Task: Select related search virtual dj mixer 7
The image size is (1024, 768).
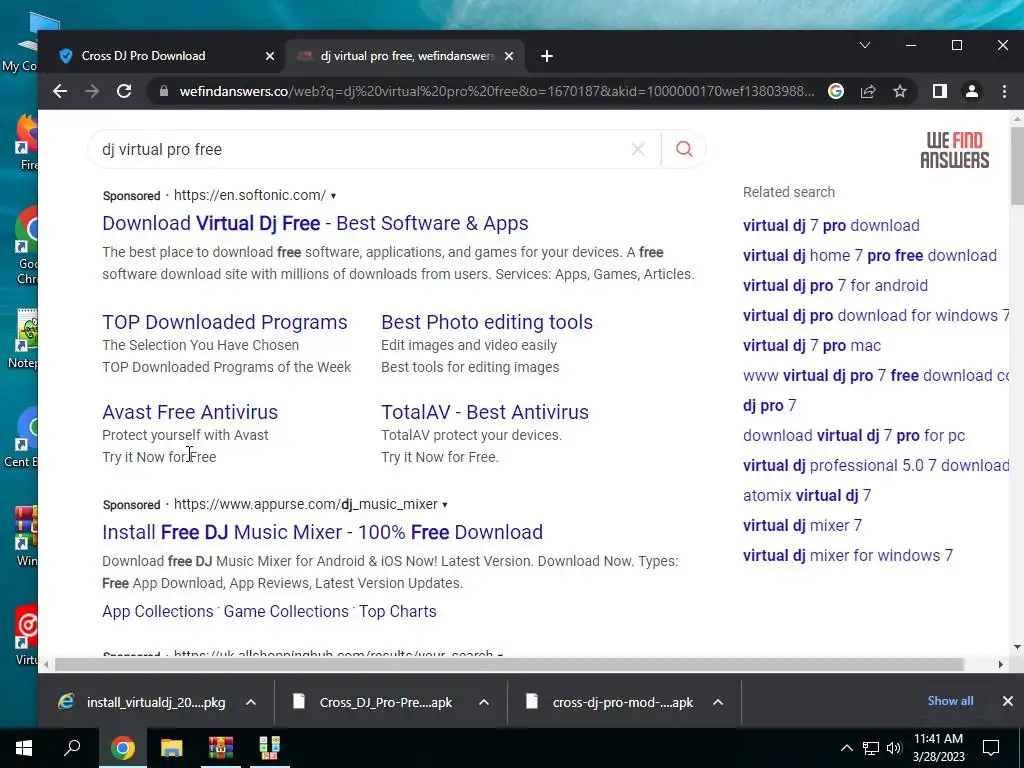Action: [x=803, y=526]
